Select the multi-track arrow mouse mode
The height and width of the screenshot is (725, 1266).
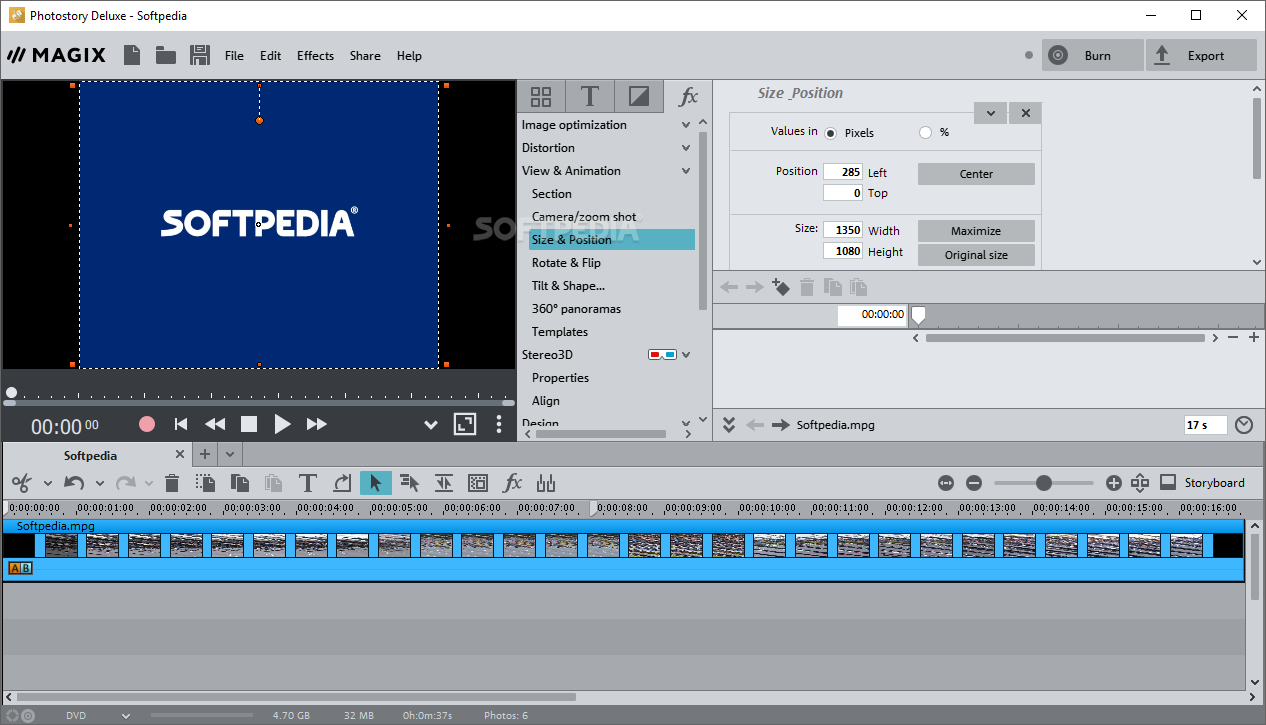pyautogui.click(x=410, y=483)
